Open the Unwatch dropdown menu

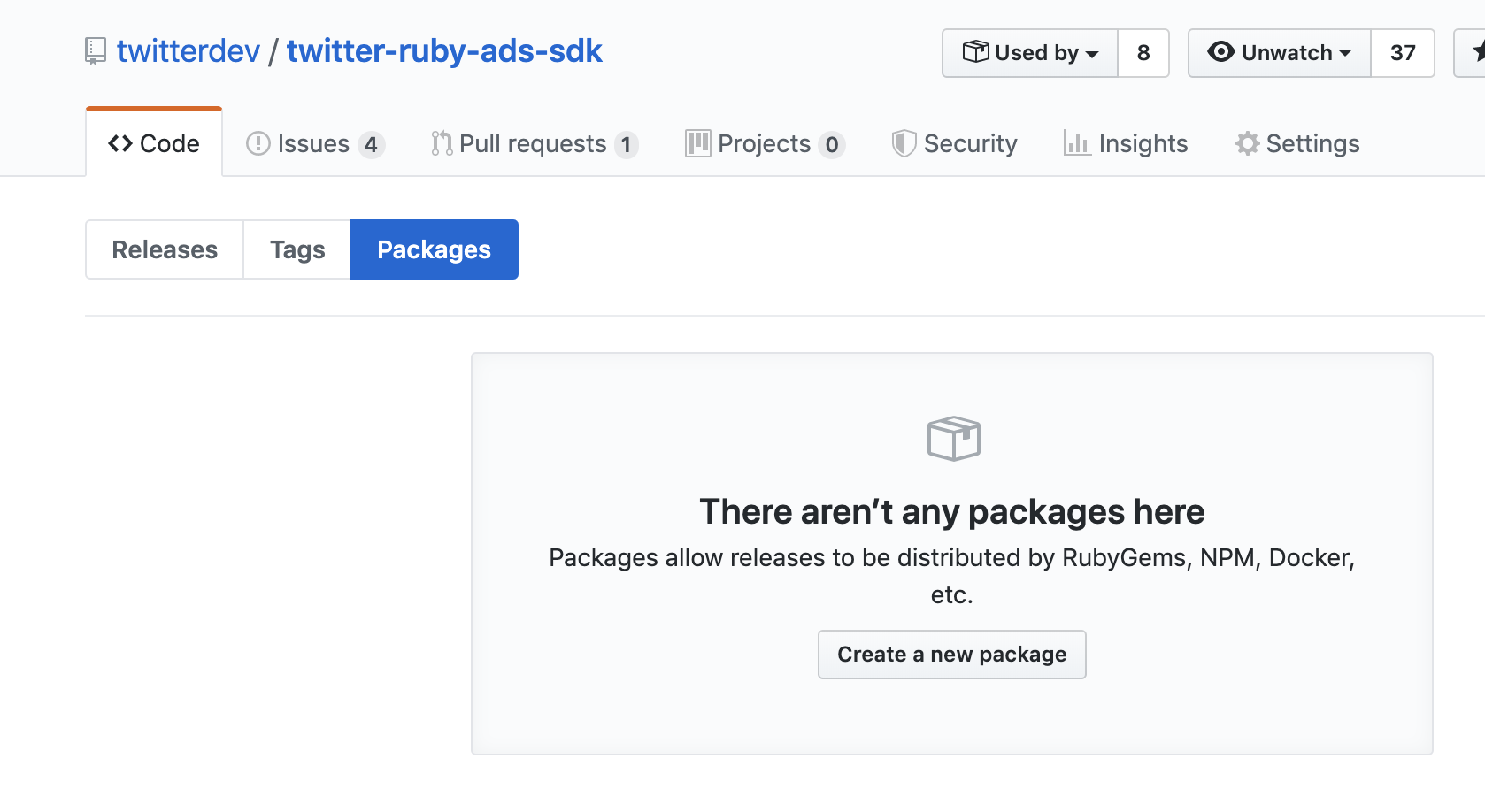click(1280, 53)
